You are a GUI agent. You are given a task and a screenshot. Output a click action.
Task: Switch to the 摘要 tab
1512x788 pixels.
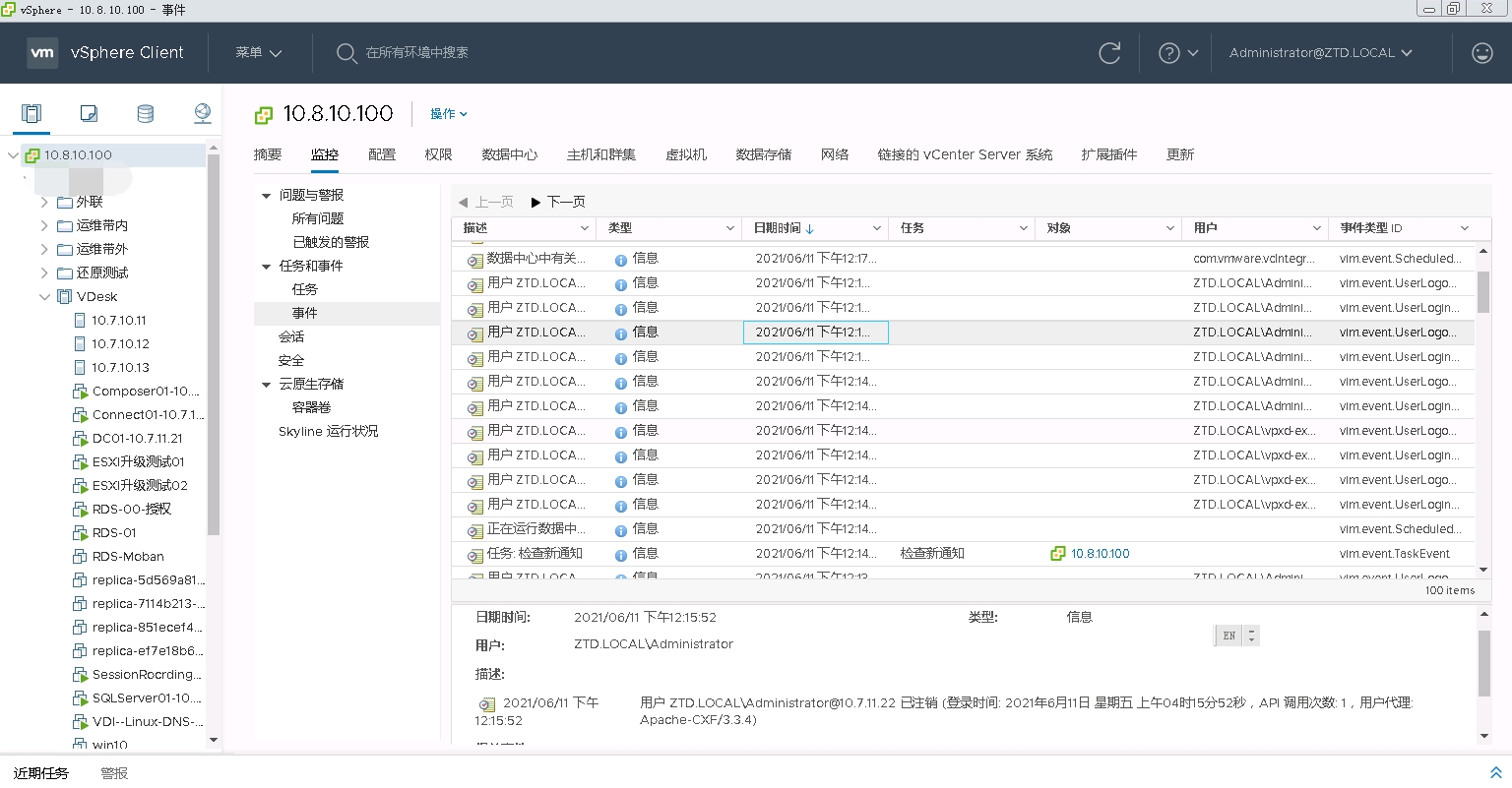coord(268,154)
